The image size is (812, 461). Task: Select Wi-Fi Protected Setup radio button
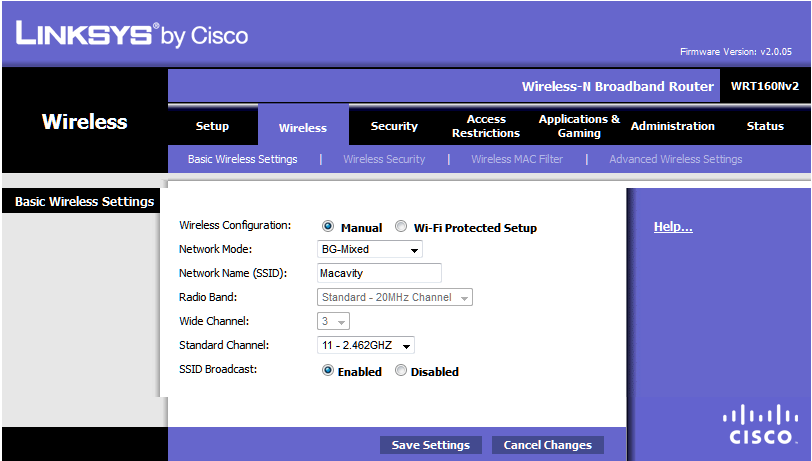[x=401, y=227]
